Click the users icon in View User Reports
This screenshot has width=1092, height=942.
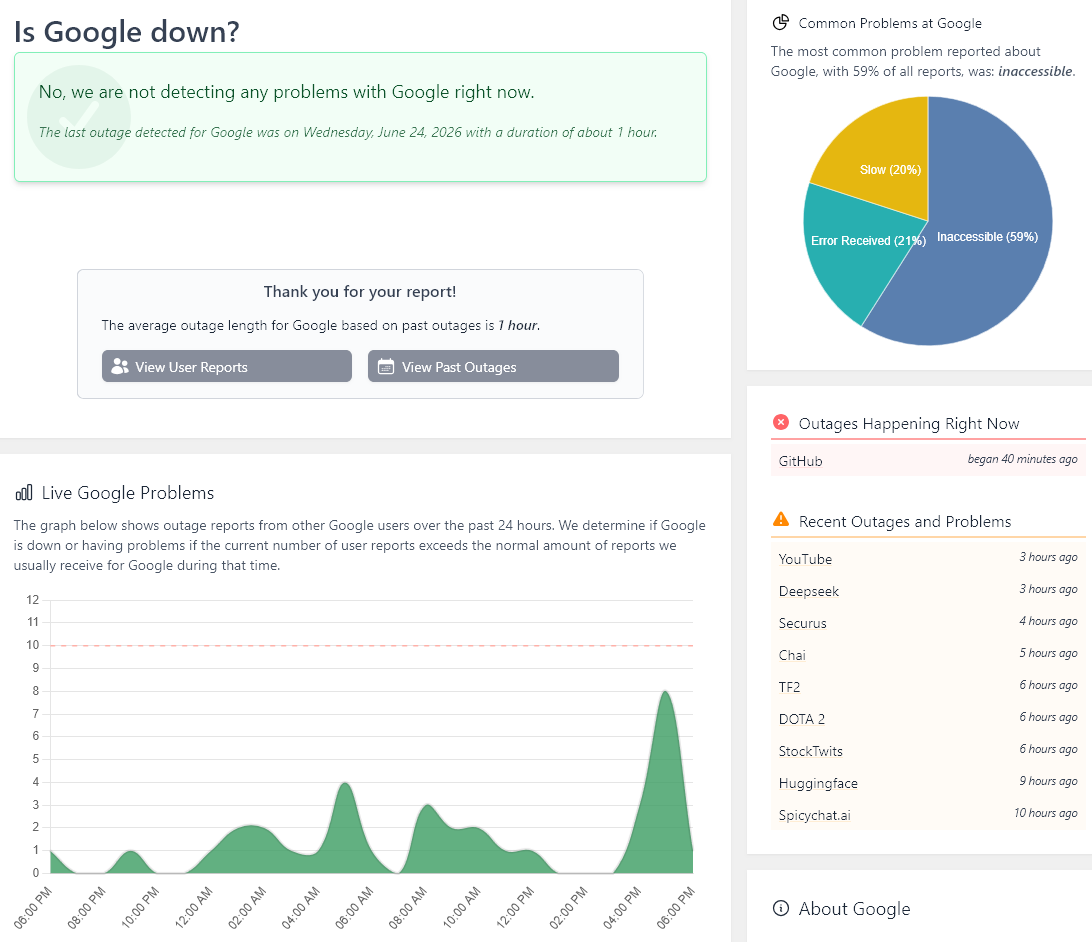point(120,366)
